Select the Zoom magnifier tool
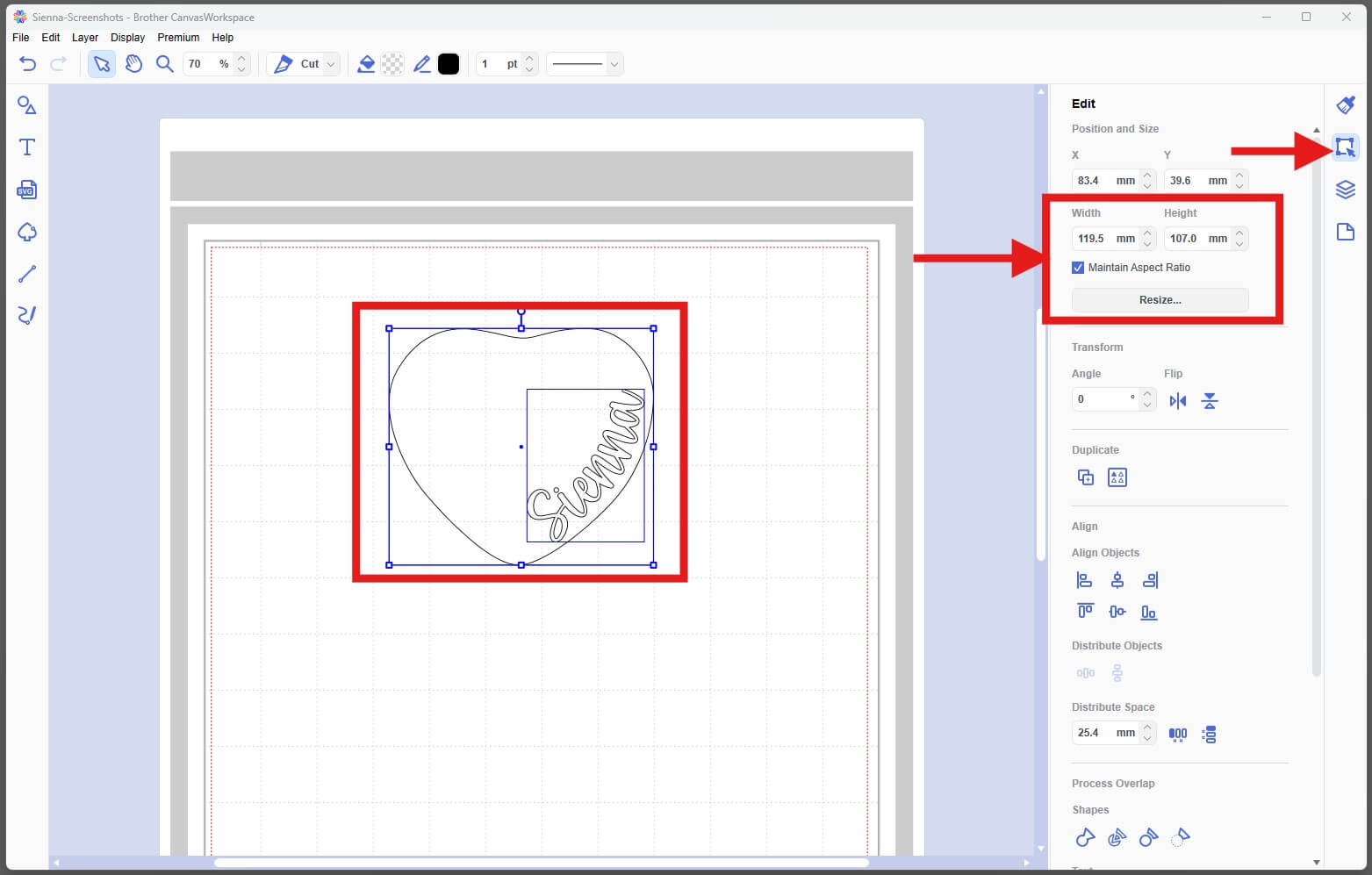The height and width of the screenshot is (875, 1372). point(164,63)
